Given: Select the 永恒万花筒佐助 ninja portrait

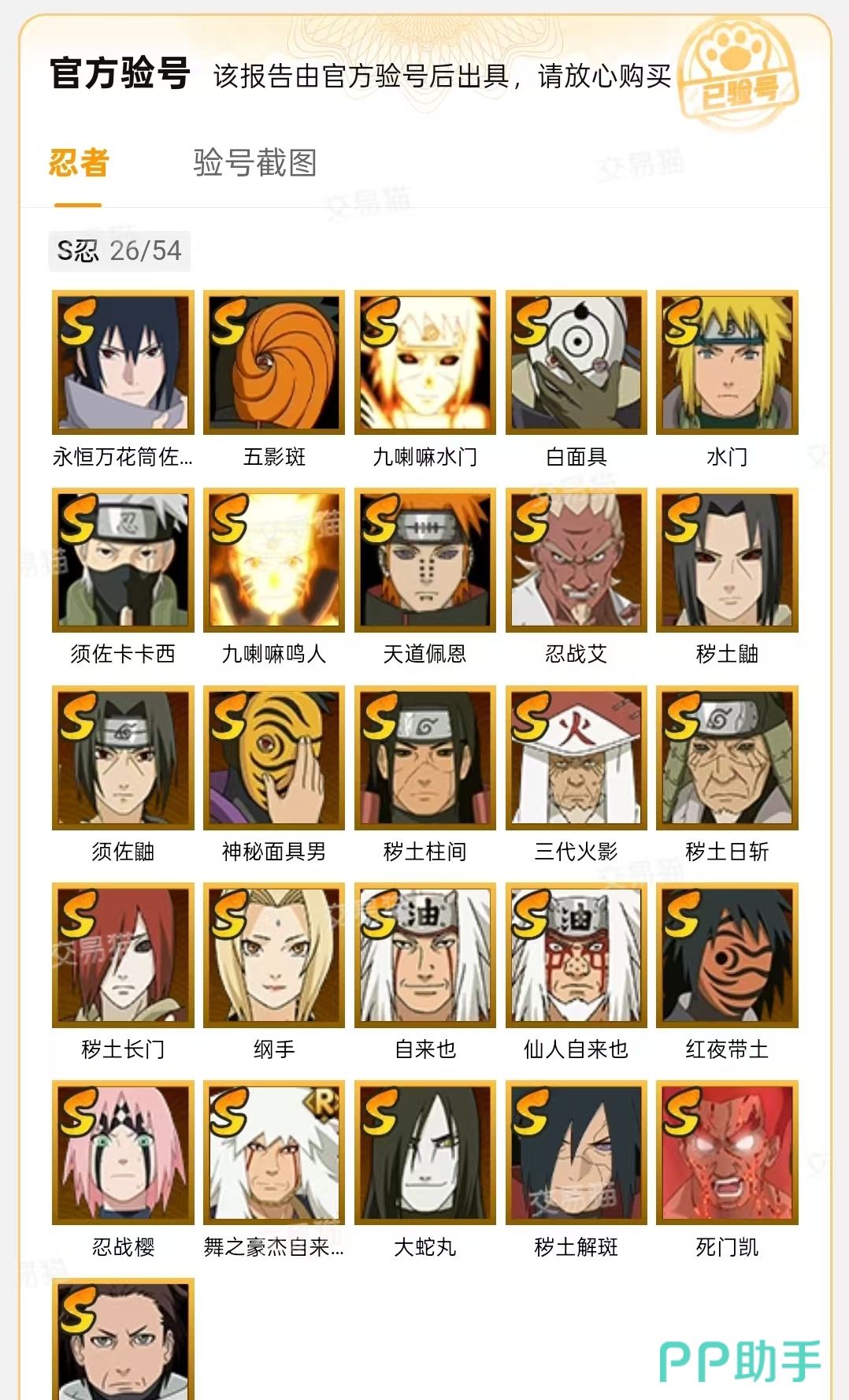Looking at the screenshot, I should click(x=123, y=362).
